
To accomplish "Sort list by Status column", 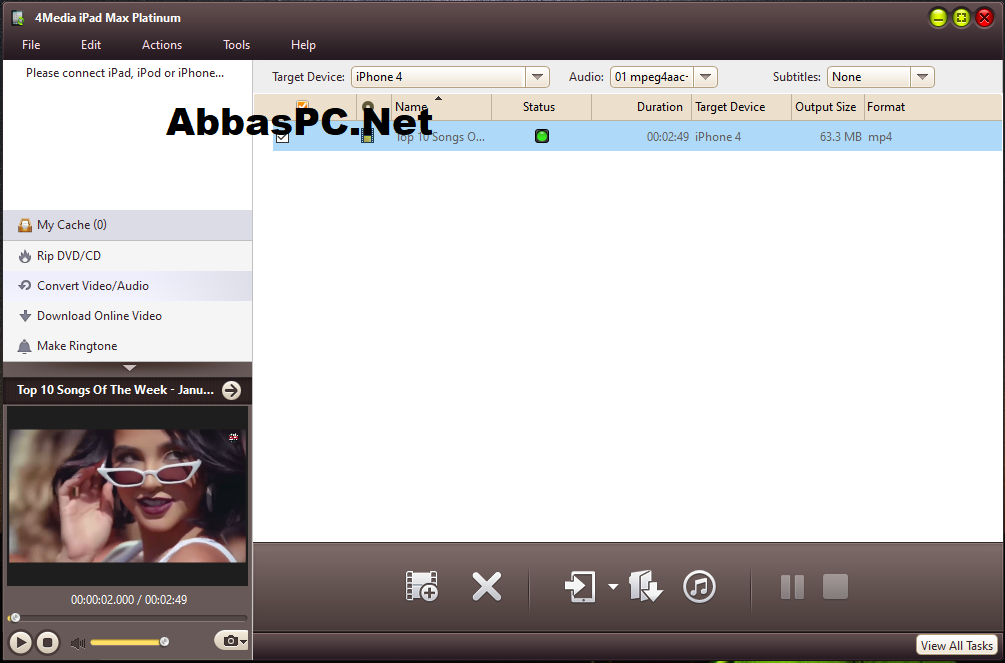I will (x=541, y=107).
